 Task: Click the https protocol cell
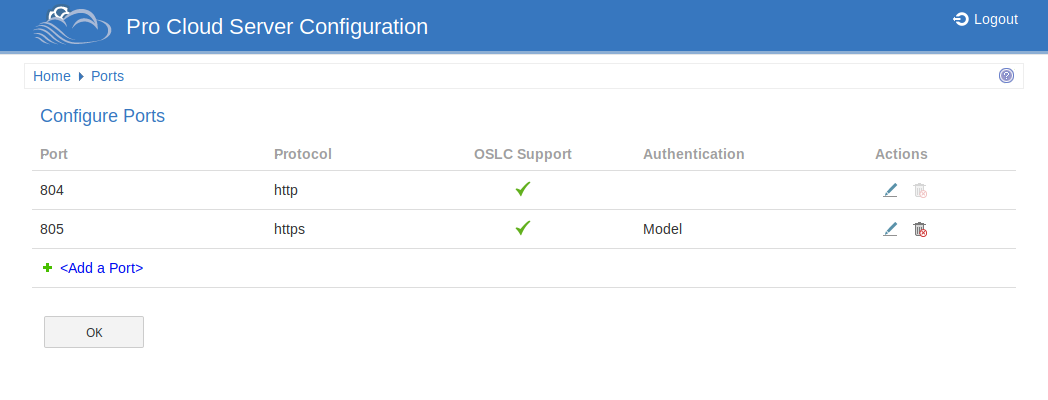point(289,229)
